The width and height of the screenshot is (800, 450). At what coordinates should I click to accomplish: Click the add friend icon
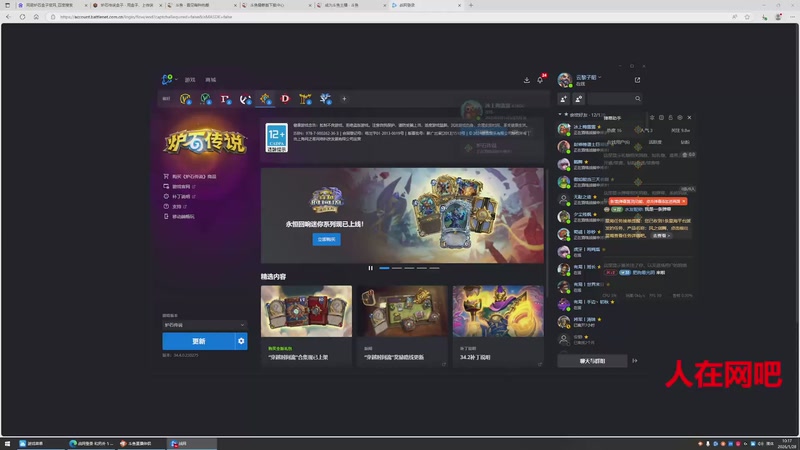point(563,99)
